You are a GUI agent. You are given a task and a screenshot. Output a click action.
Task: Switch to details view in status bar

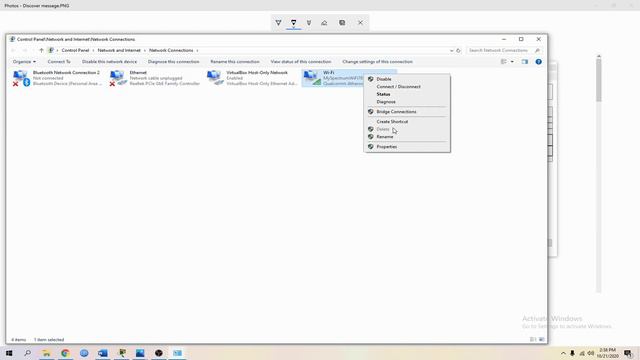[533, 339]
